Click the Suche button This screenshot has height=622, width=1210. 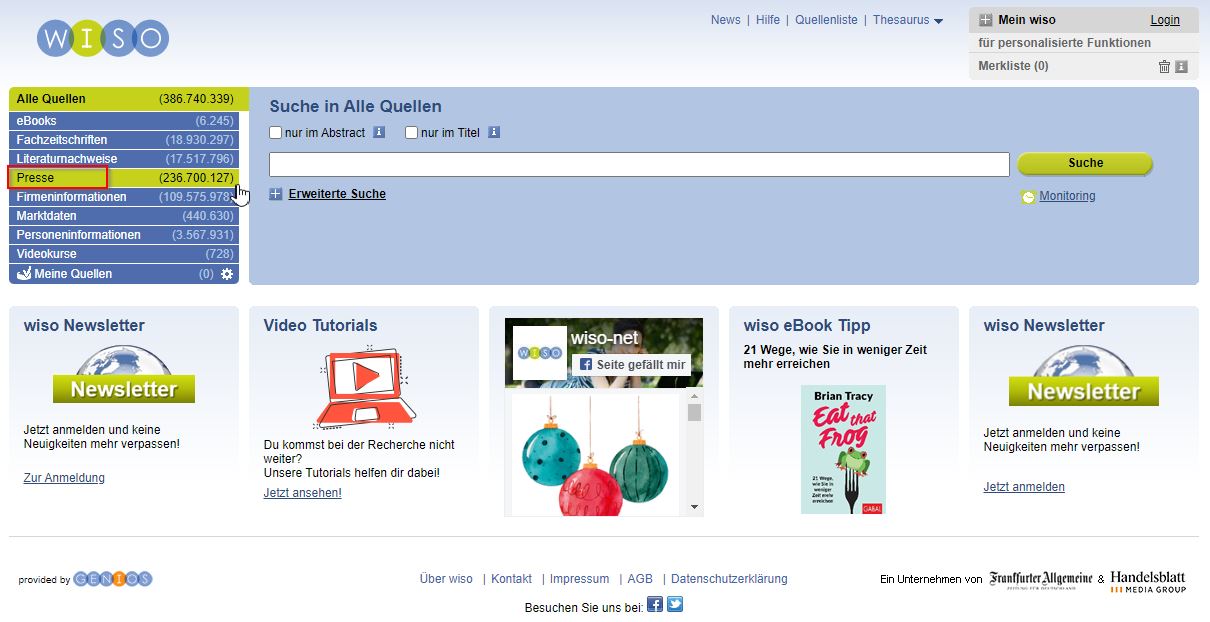[1085, 163]
